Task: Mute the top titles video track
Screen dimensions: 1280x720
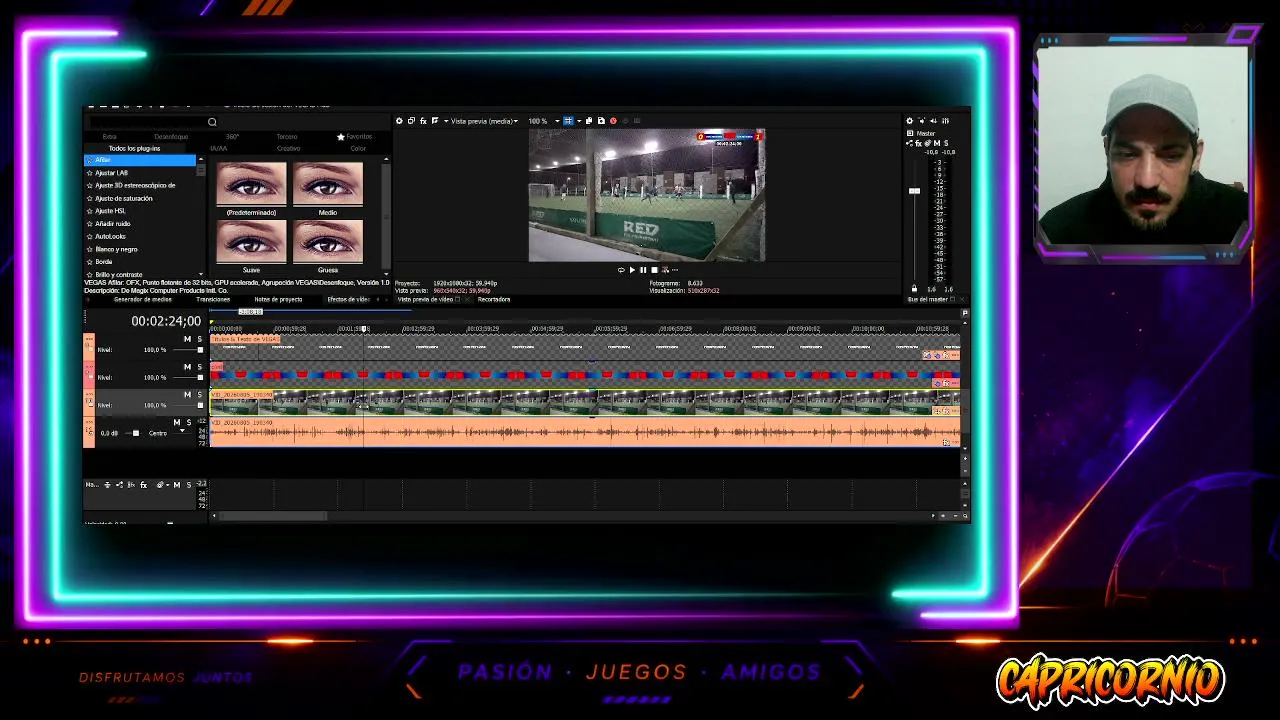Action: coord(187,340)
